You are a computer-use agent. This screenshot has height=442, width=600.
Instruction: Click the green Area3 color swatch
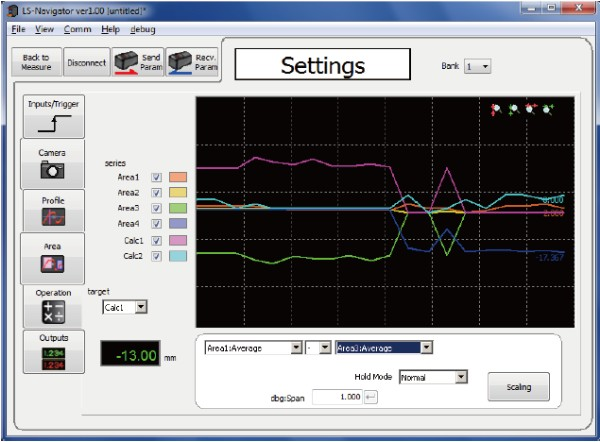[x=178, y=208]
